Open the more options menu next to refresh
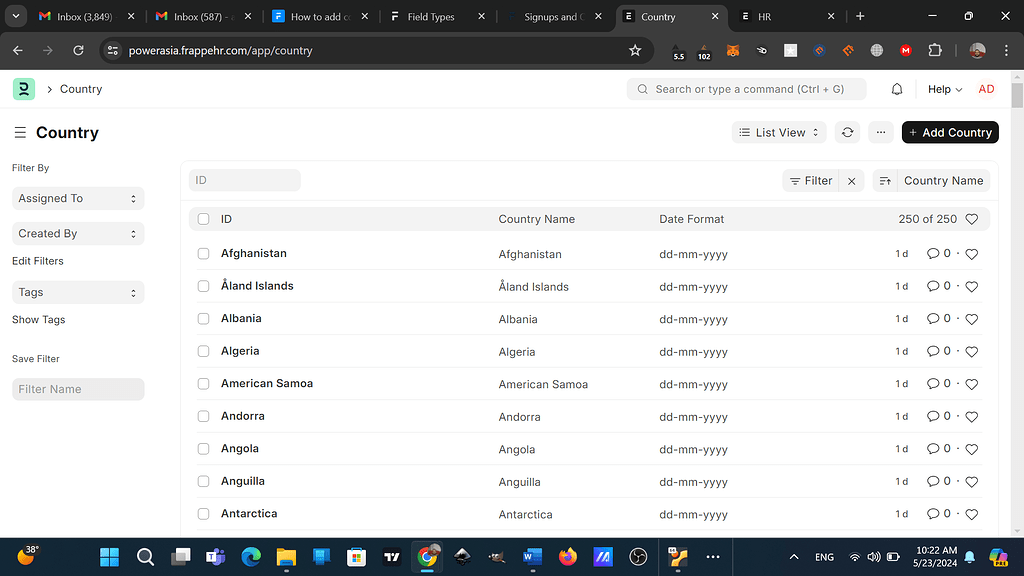The image size is (1024, 576). point(881,132)
